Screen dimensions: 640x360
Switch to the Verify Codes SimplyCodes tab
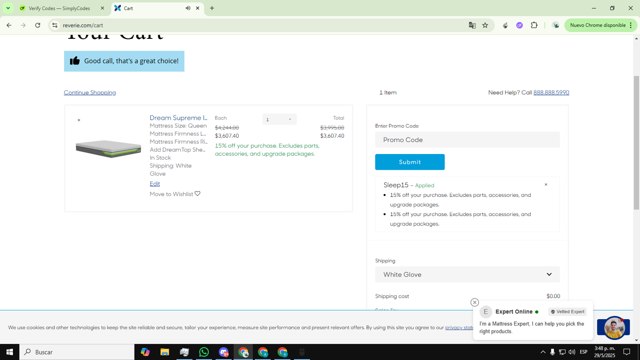59,8
